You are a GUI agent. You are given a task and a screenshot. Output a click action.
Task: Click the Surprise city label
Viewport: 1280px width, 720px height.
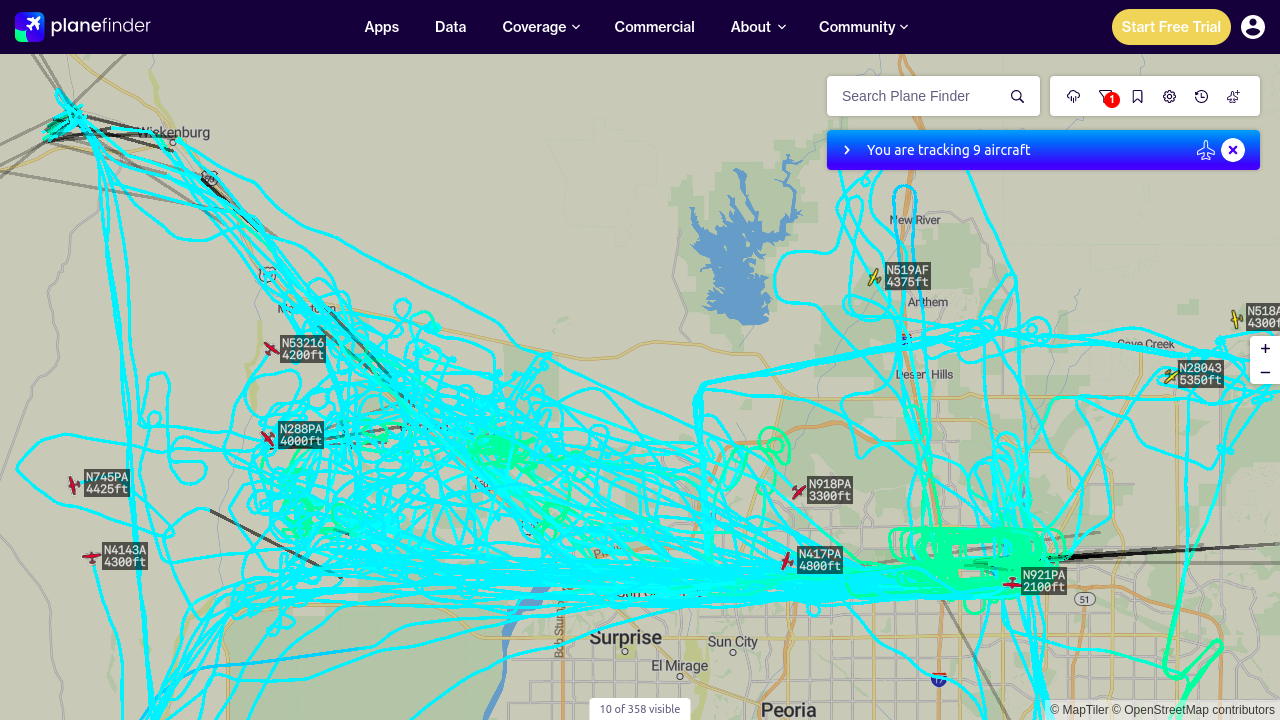pyautogui.click(x=626, y=637)
